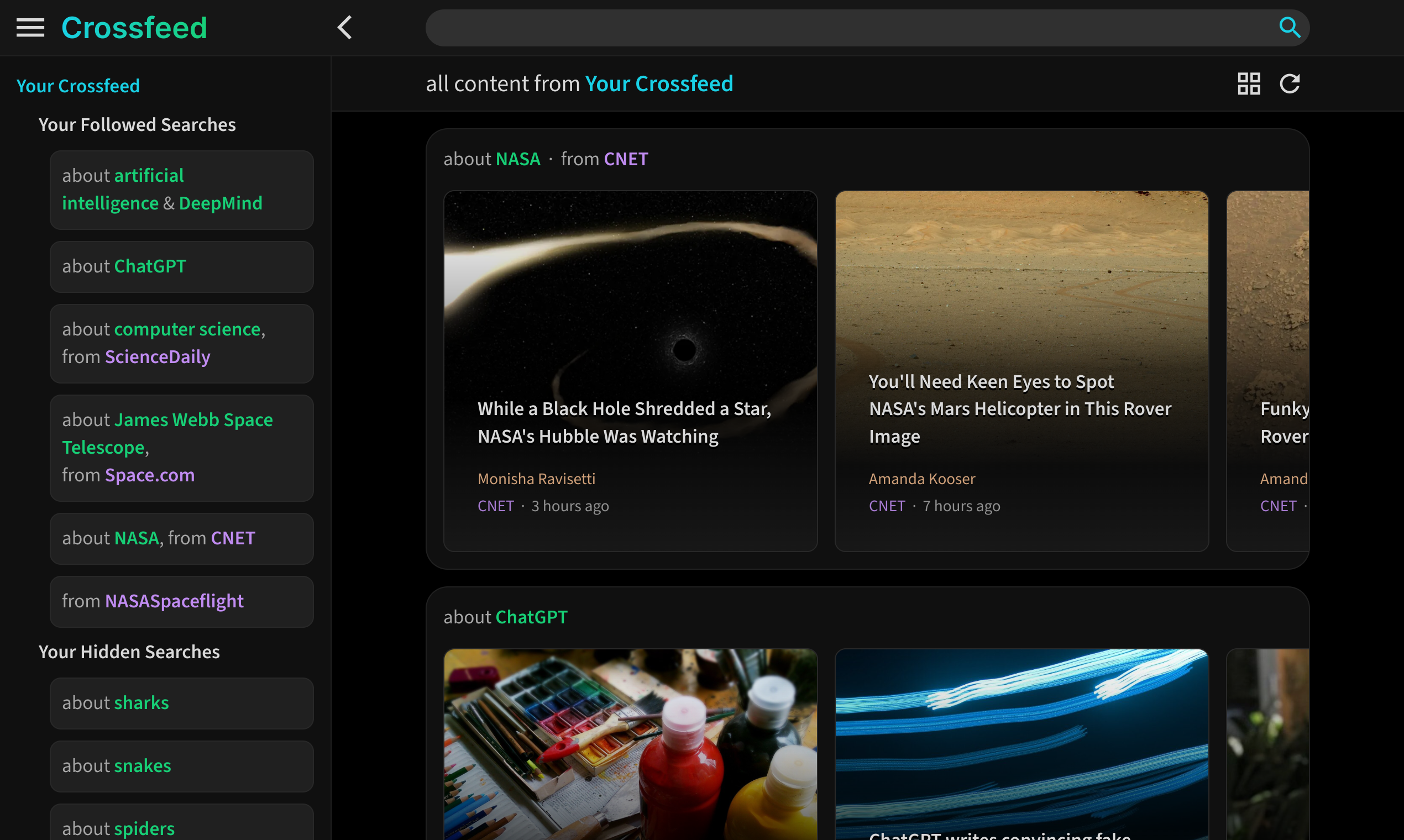Image resolution: width=1404 pixels, height=840 pixels.
Task: Select hidden search about snakes
Action: click(182, 766)
